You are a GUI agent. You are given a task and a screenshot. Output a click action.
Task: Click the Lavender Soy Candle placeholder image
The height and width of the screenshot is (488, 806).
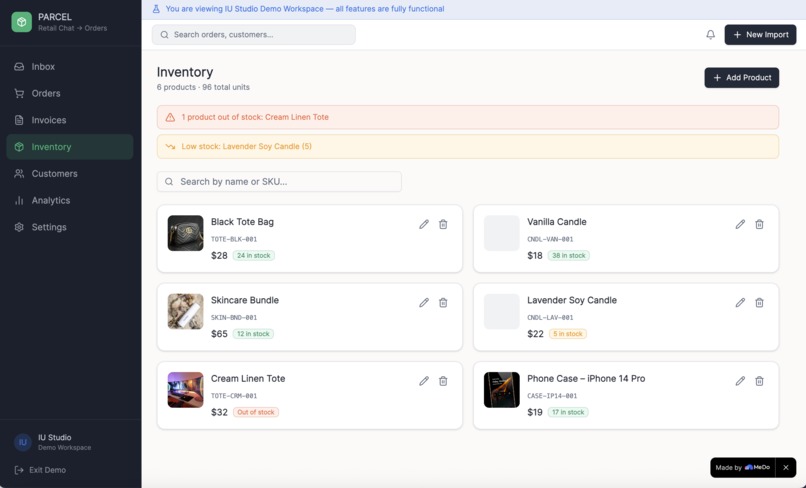(502, 312)
